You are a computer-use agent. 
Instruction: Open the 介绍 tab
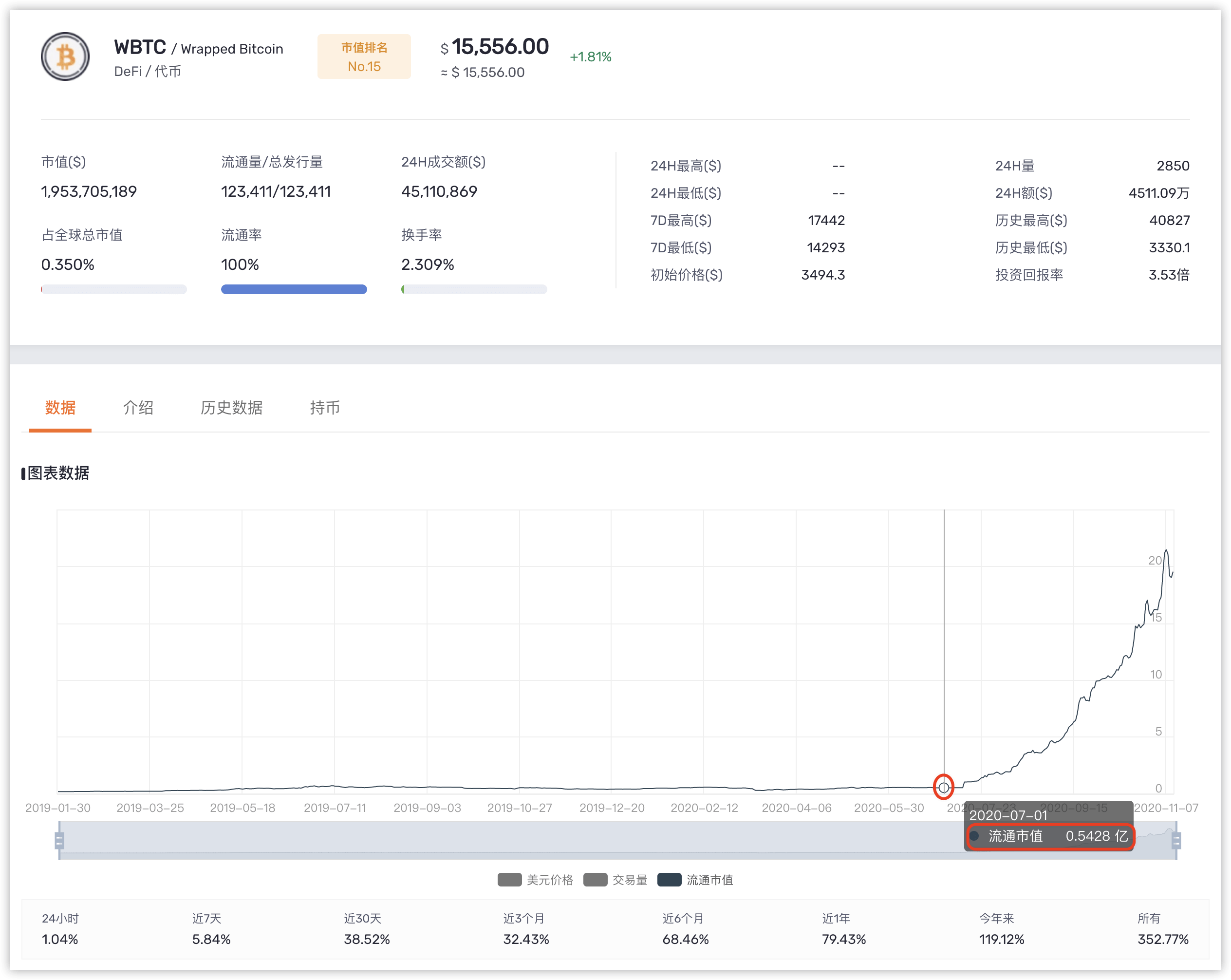pos(138,407)
